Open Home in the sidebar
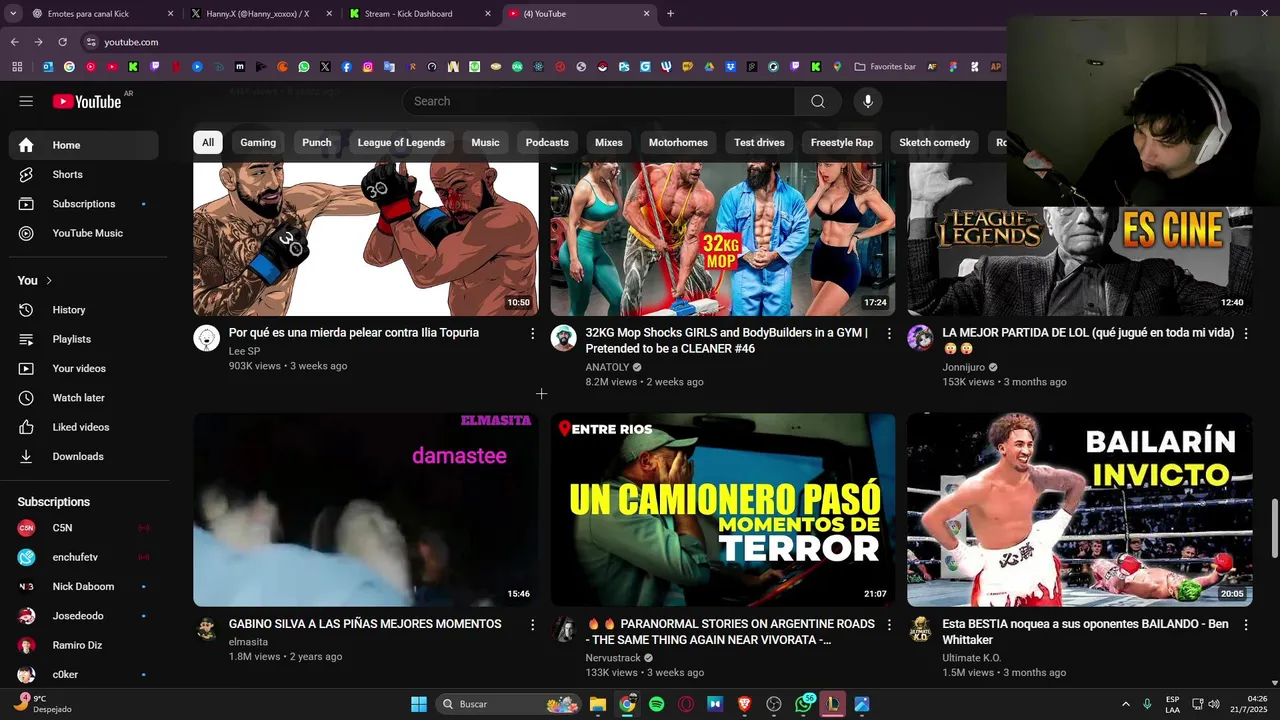 pos(84,145)
